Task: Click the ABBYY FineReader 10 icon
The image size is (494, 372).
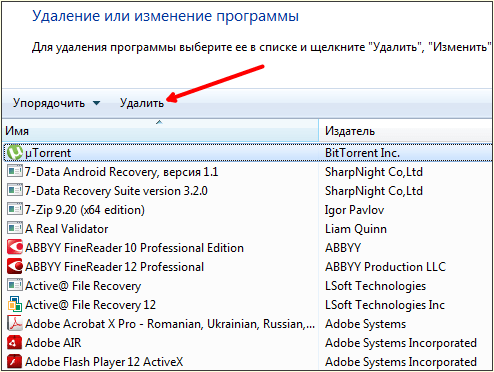Action: 15,248
